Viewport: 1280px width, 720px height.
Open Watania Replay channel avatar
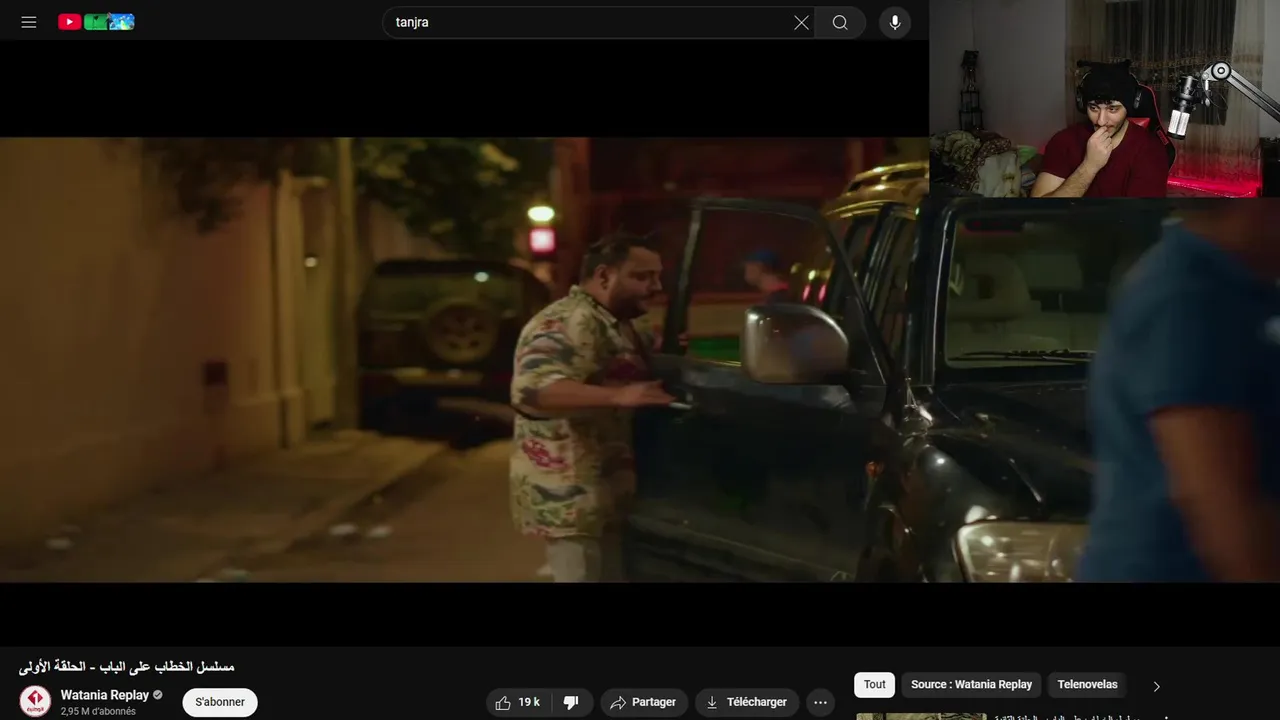35,701
